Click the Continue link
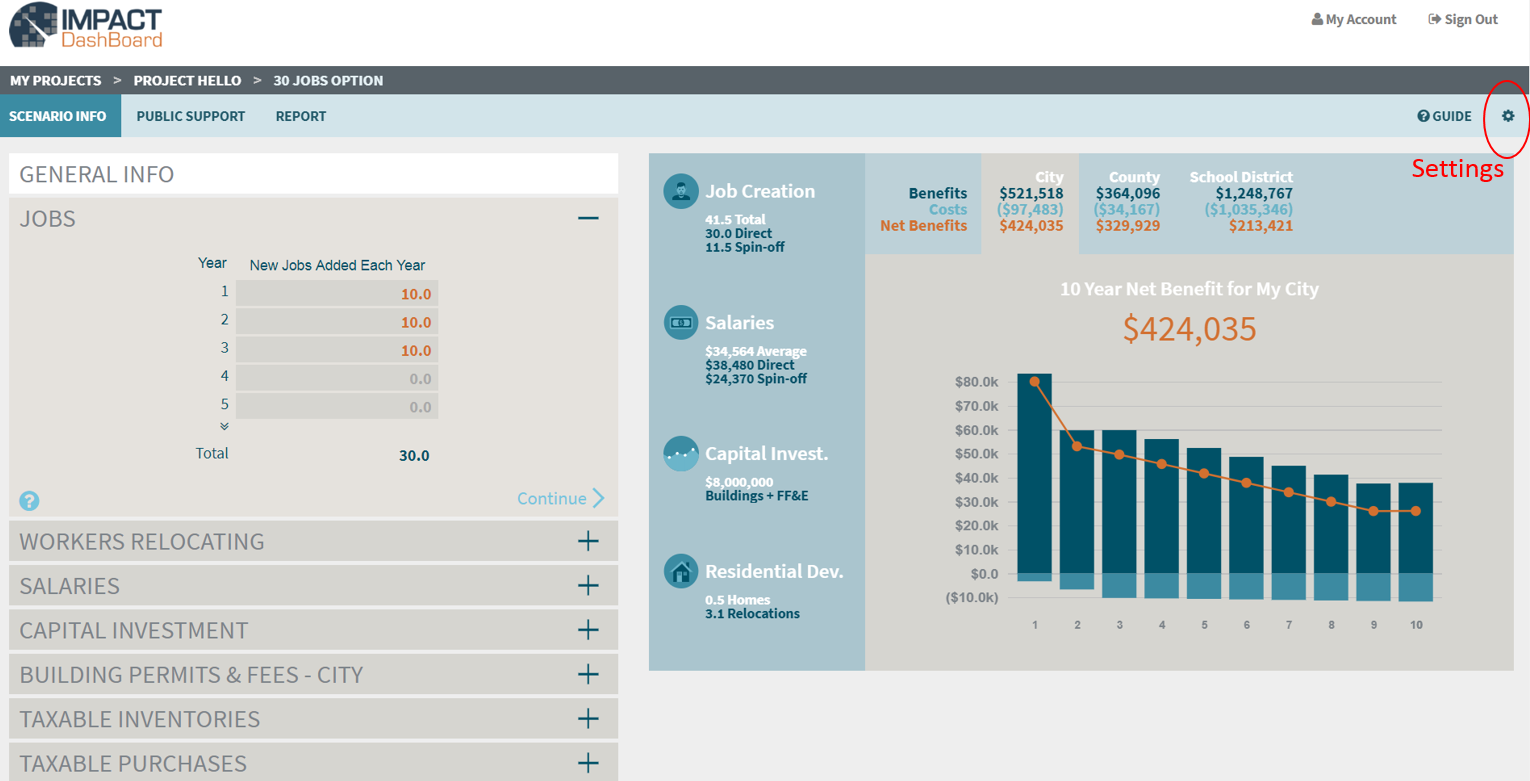 [x=560, y=498]
